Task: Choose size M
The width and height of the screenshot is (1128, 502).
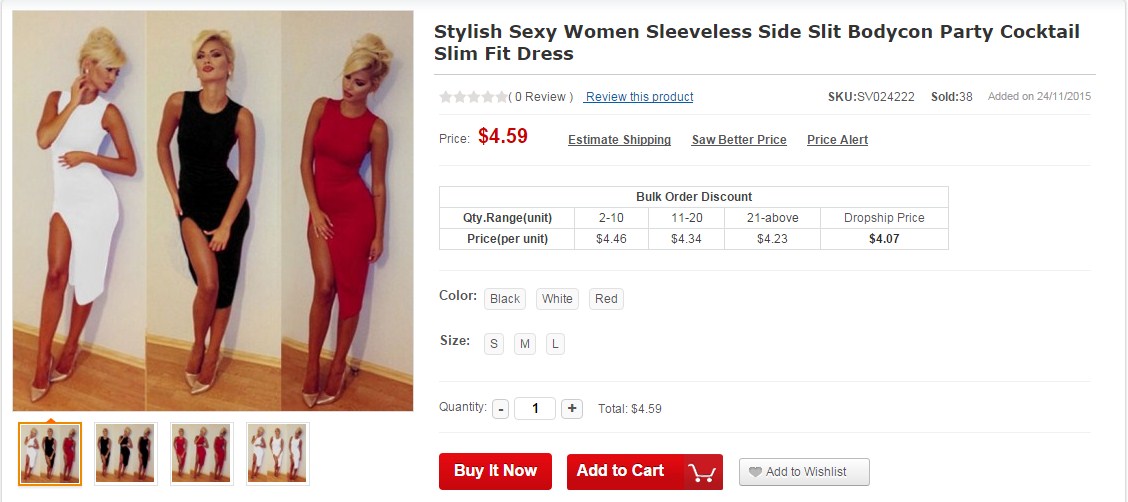Action: [x=525, y=344]
